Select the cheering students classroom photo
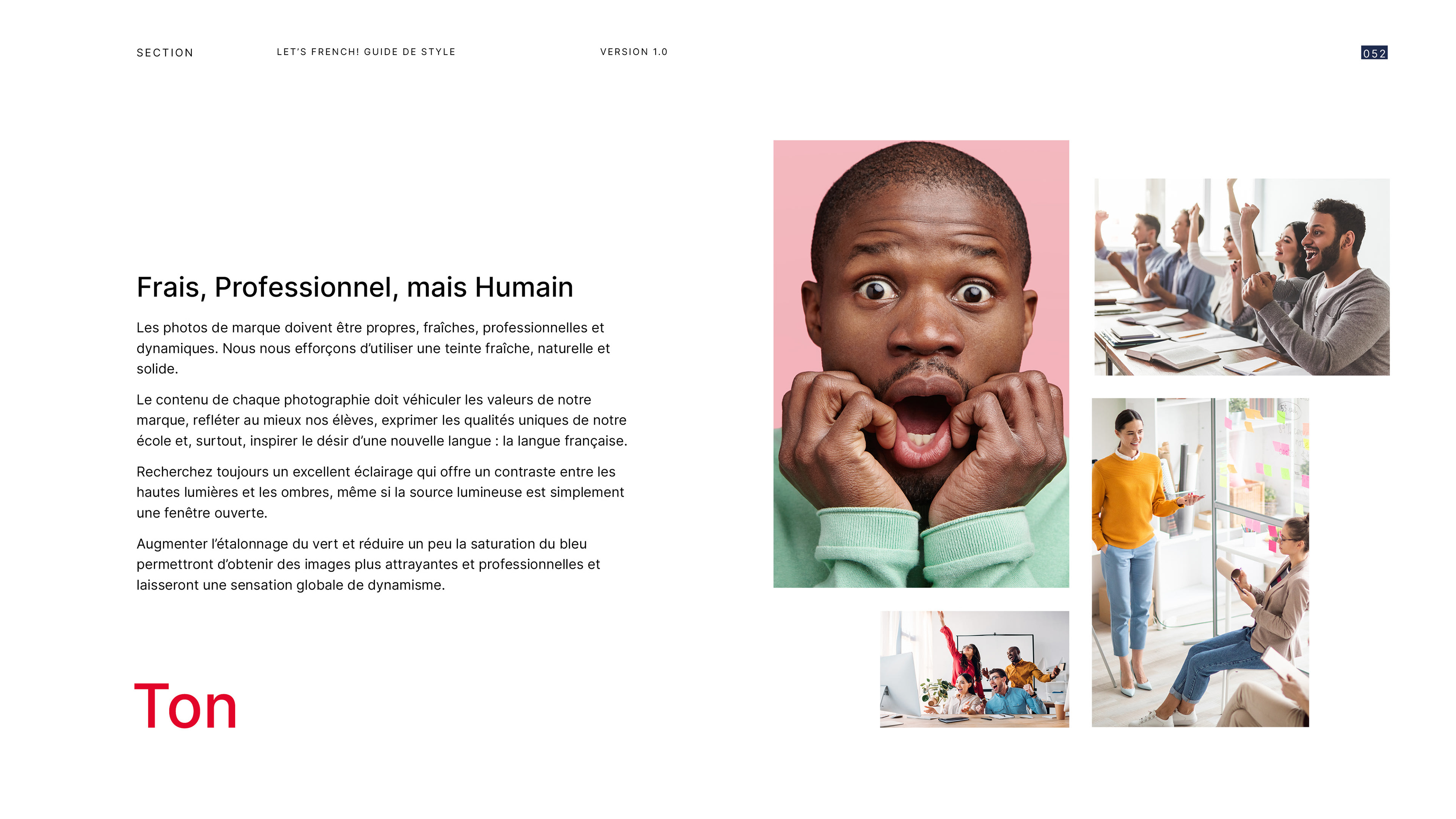 [1242, 277]
